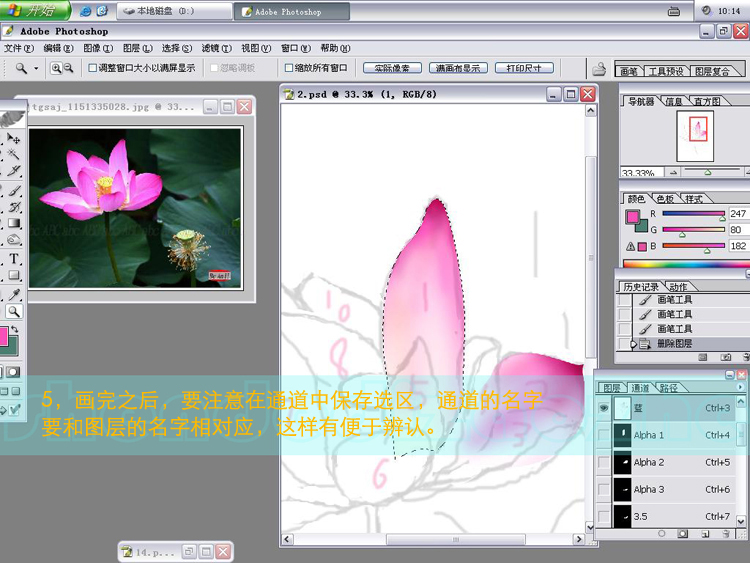Switch to the 直方图 tab

click(x=707, y=101)
